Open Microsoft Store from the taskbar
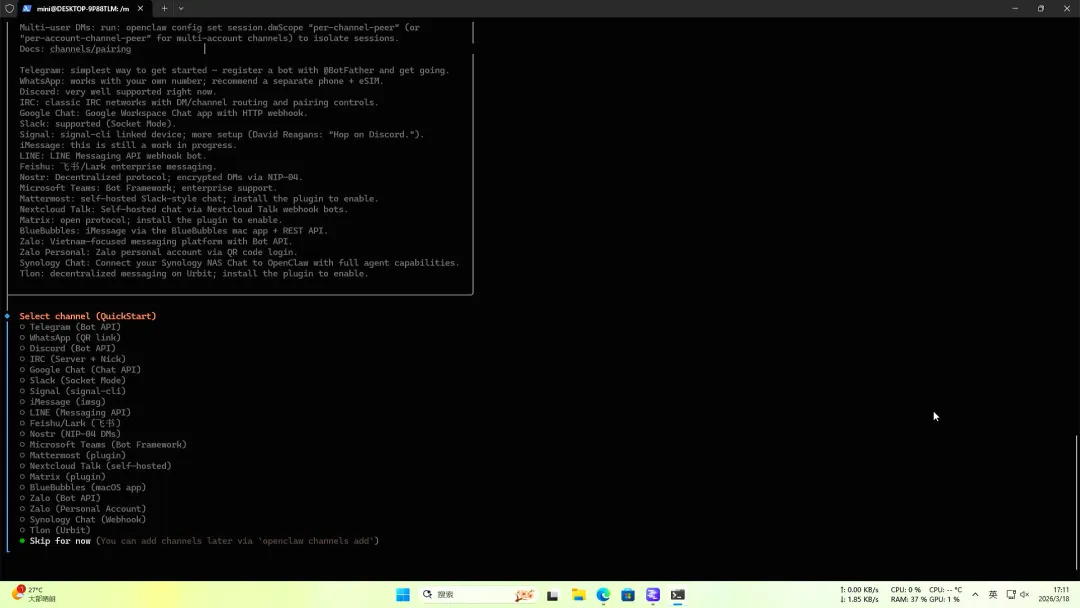This screenshot has height=608, width=1080. click(628, 595)
